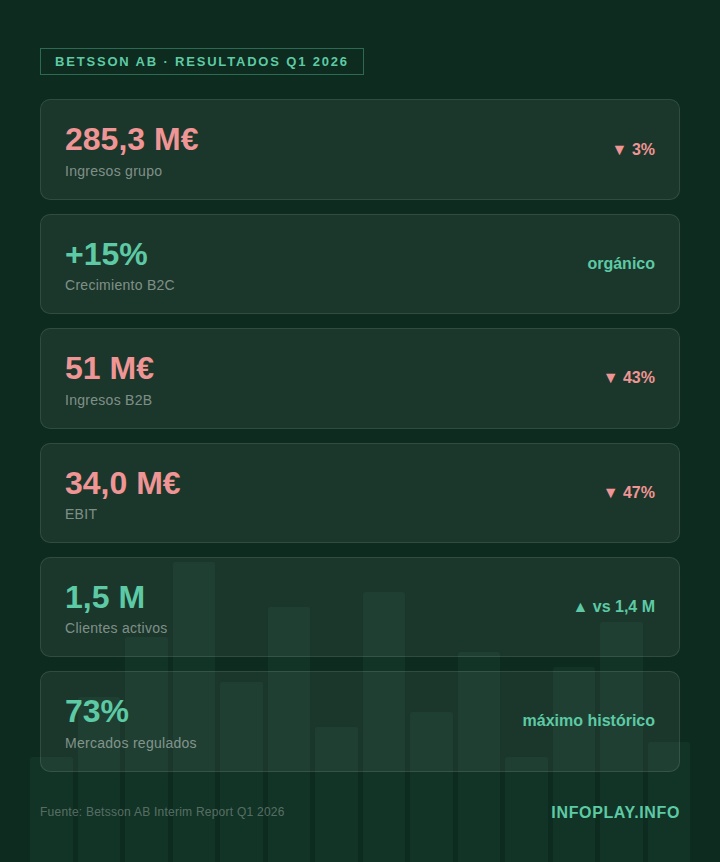Screen dimensions: 720x862
Task: Click the +15% growth value
Action: coord(106,254)
